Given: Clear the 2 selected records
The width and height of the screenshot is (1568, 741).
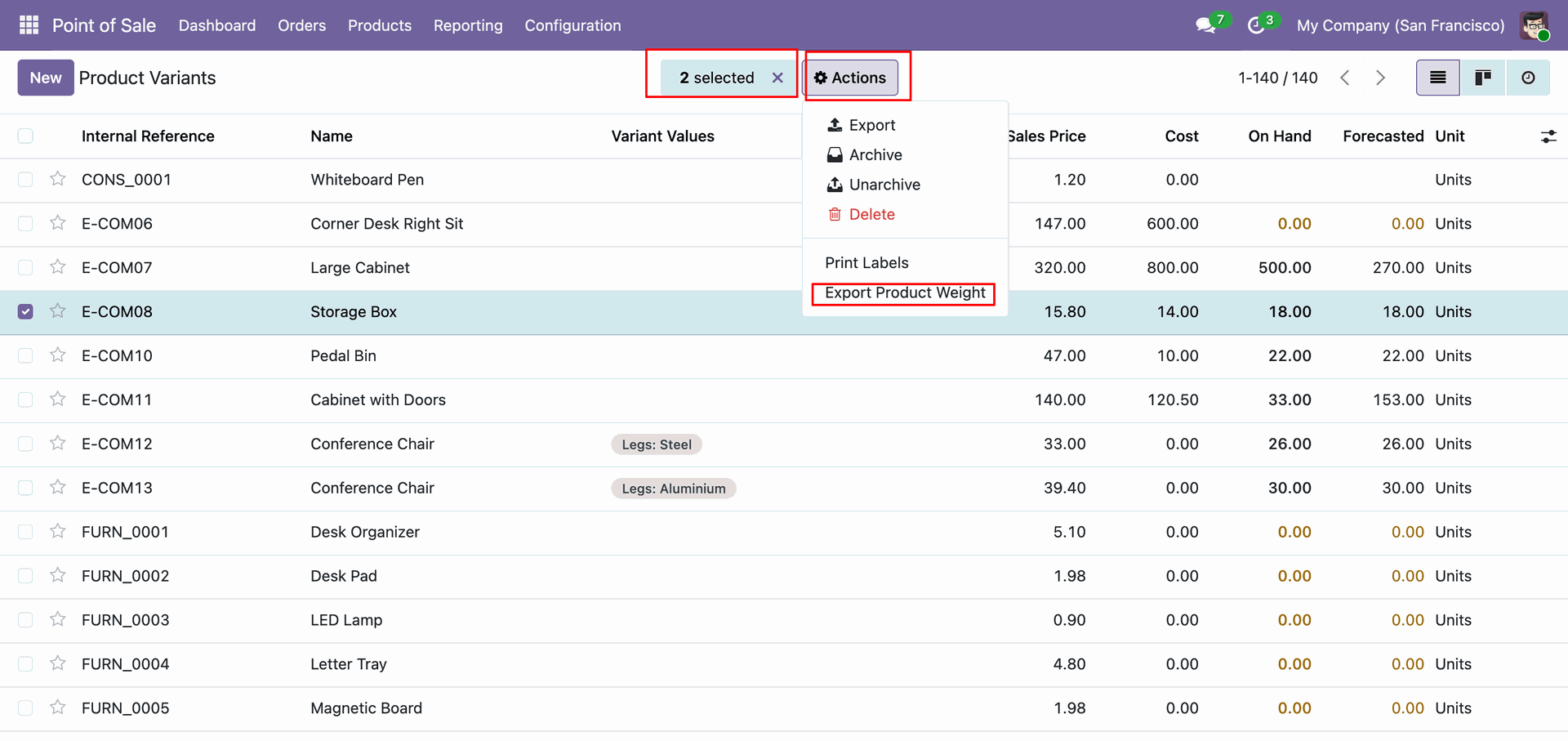Looking at the screenshot, I should (x=777, y=78).
